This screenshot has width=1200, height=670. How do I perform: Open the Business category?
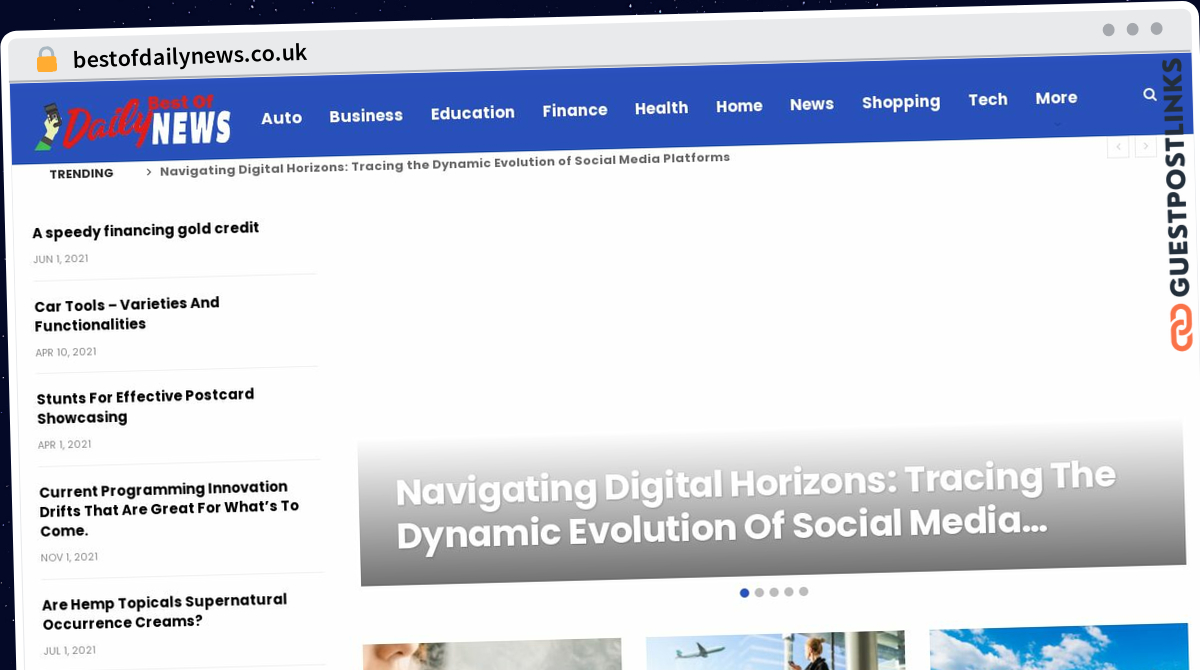[x=366, y=116]
